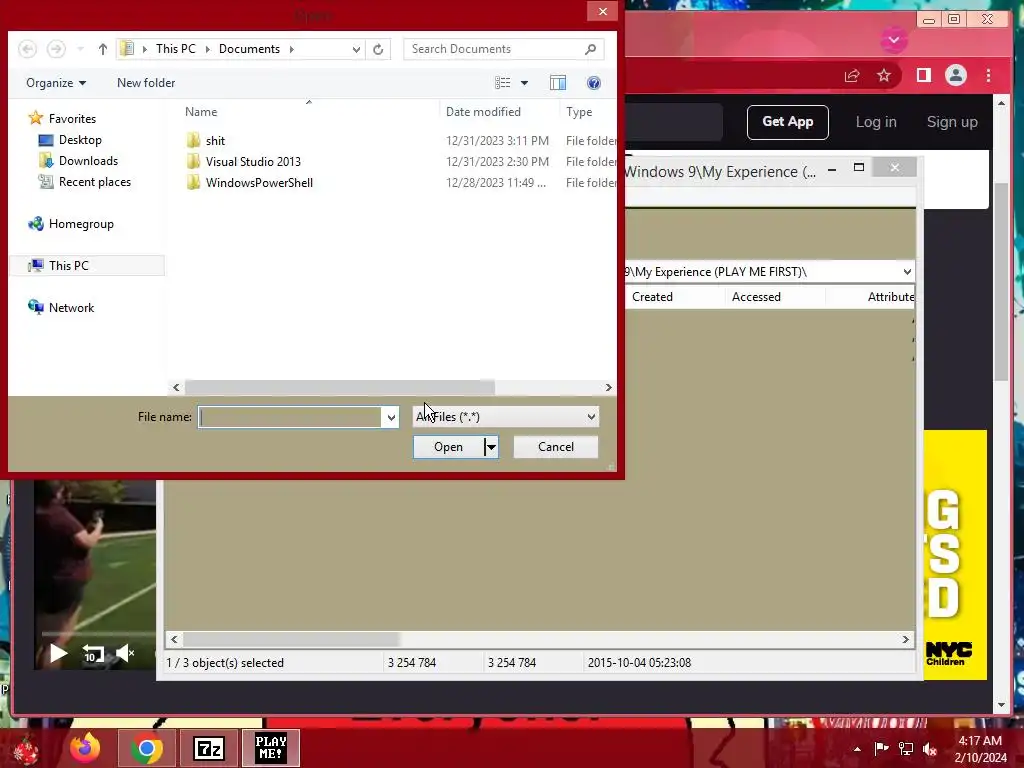Select the Favorites star in sidebar
Viewport: 1024px width, 768px height.
(35, 118)
